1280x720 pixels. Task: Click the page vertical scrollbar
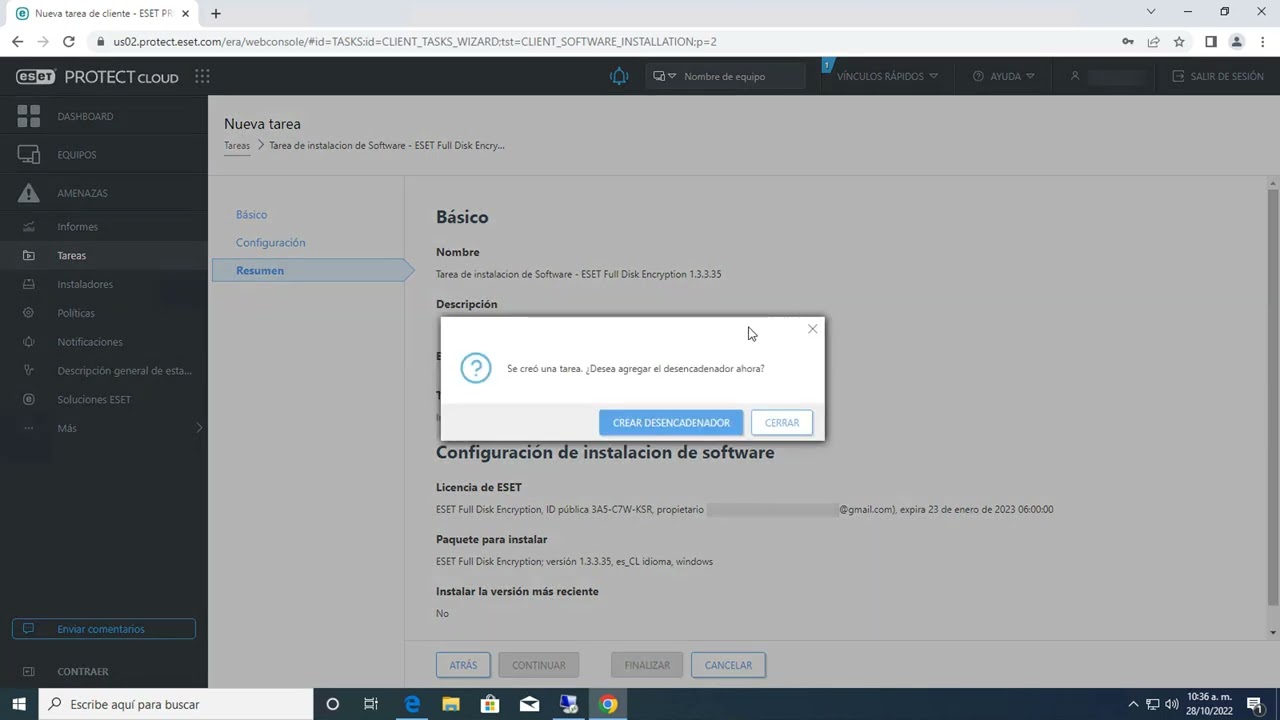(x=1273, y=396)
